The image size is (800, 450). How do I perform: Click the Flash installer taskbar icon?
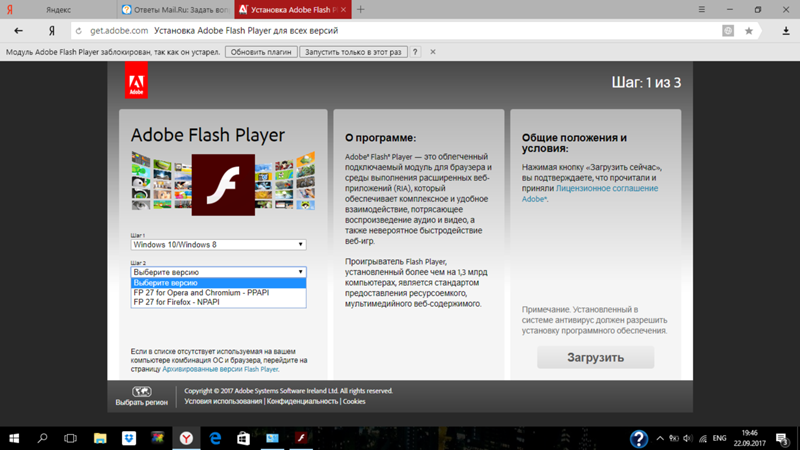301,438
